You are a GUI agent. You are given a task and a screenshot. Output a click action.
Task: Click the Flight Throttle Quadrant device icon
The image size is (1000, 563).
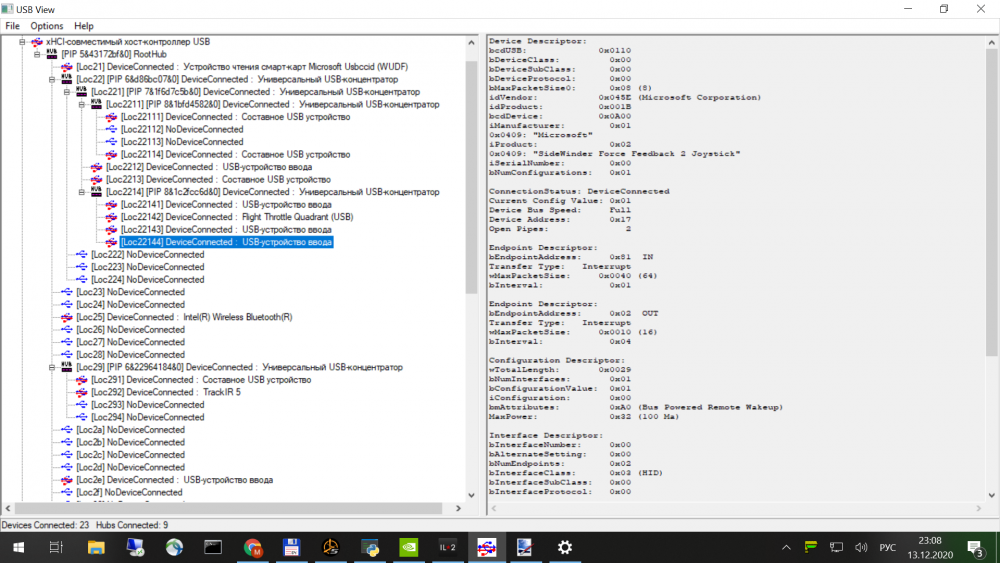pos(111,217)
